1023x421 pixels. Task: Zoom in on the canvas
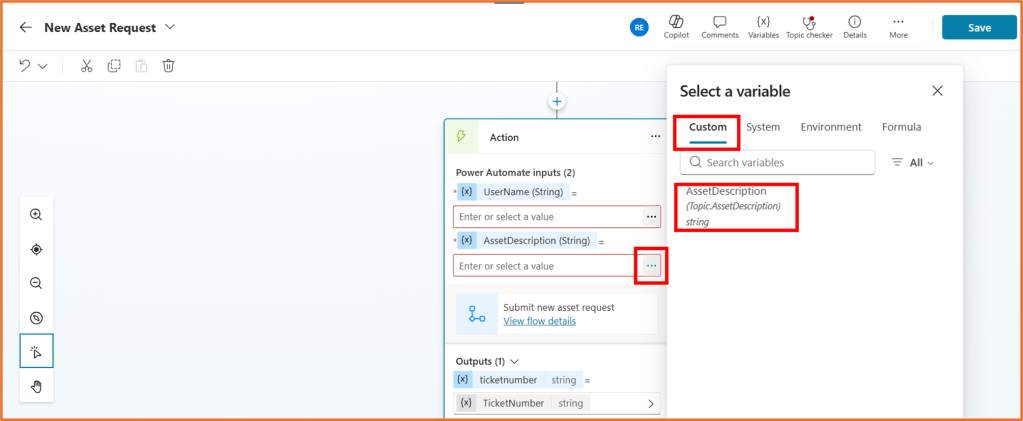point(37,215)
